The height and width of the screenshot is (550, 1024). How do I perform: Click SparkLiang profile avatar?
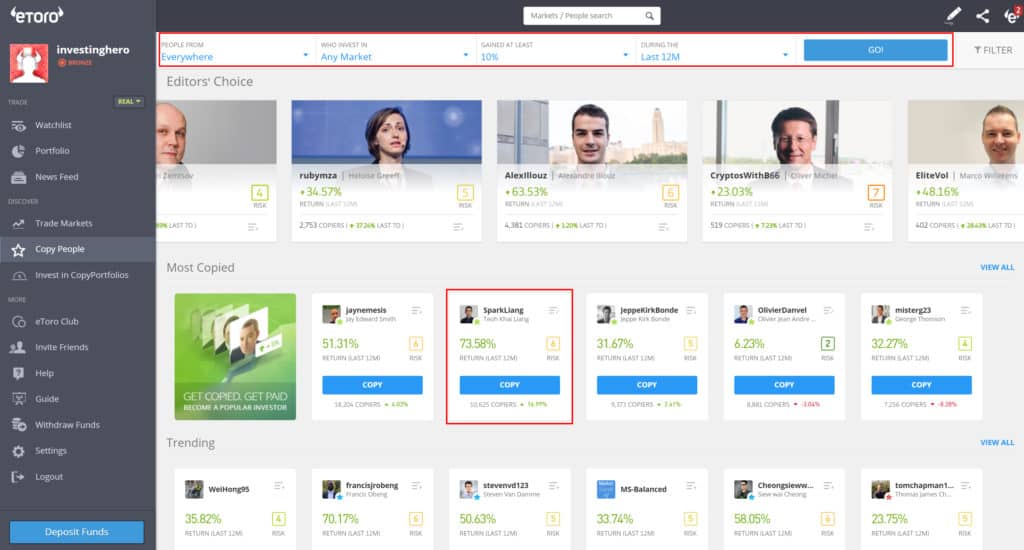click(x=468, y=314)
